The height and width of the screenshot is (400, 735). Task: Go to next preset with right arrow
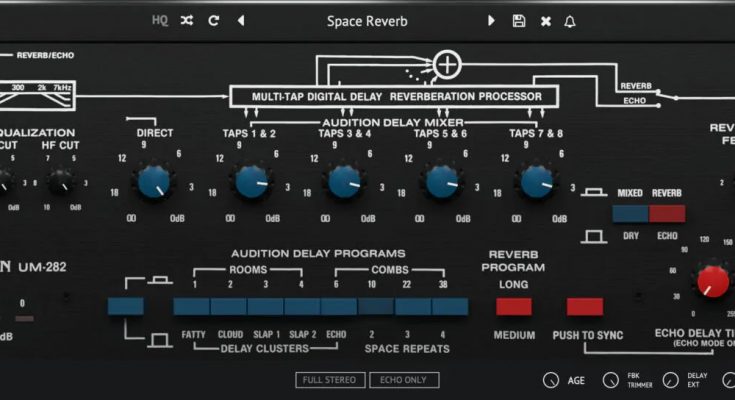pos(491,21)
